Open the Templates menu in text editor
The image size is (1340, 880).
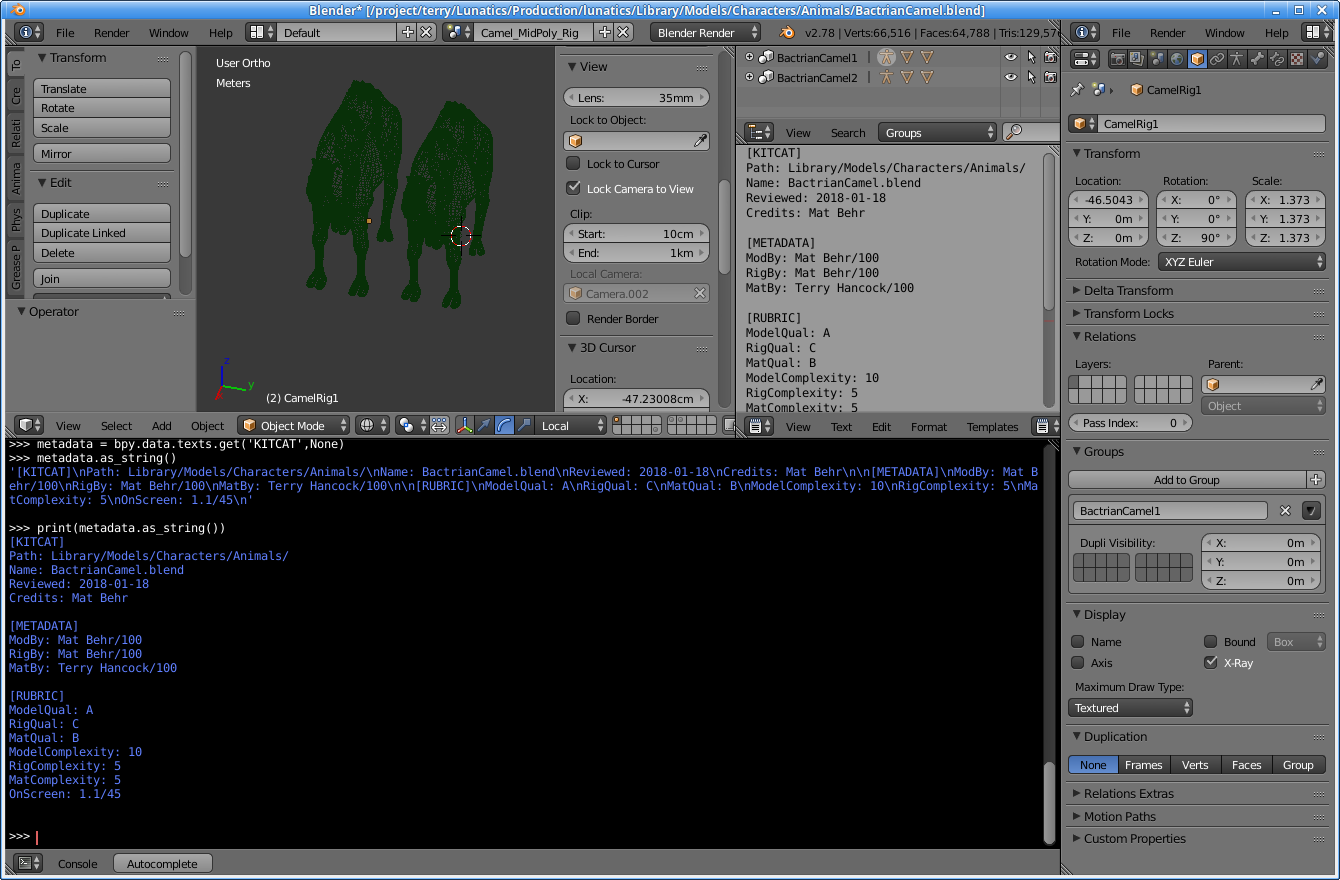tap(992, 426)
